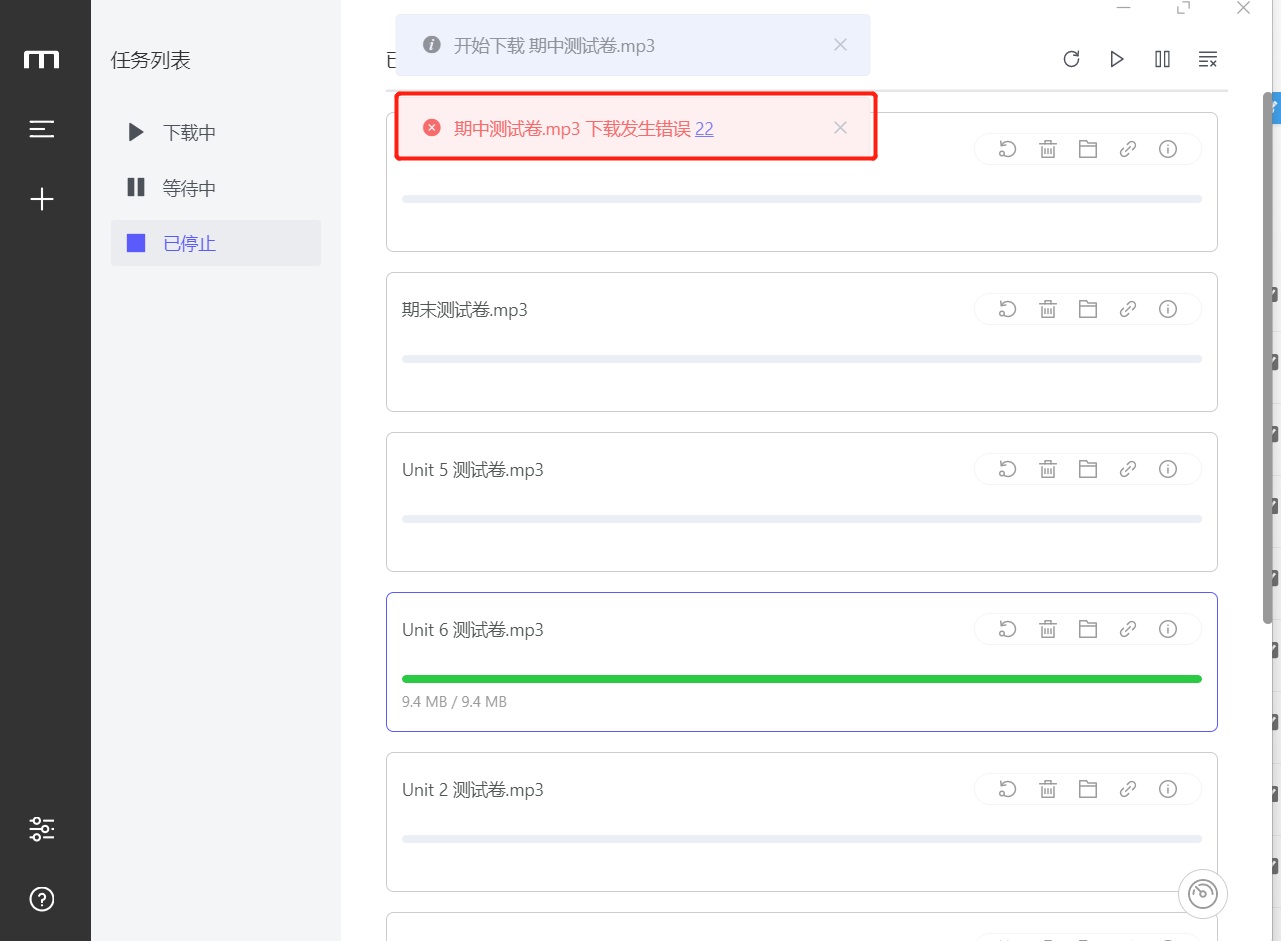Show 期末测试卷.mp3 in folder
The image size is (1281, 941).
click(1088, 309)
